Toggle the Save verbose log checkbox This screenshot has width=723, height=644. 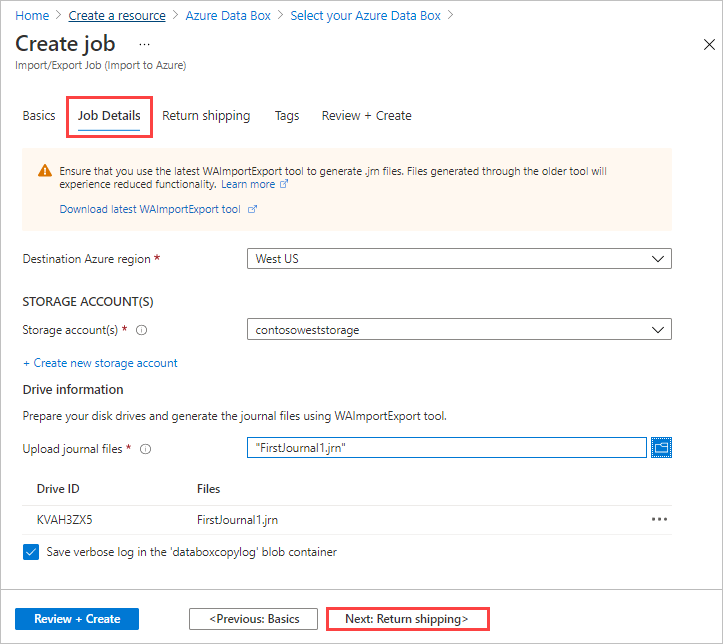(x=31, y=551)
